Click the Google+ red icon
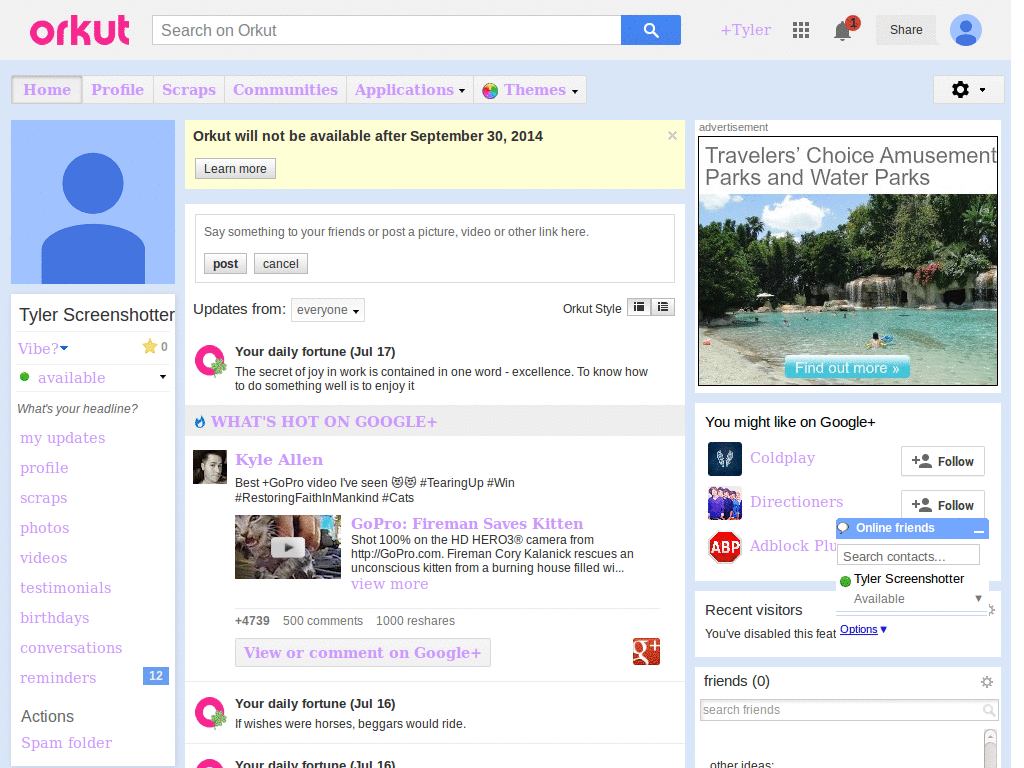 pyautogui.click(x=646, y=652)
